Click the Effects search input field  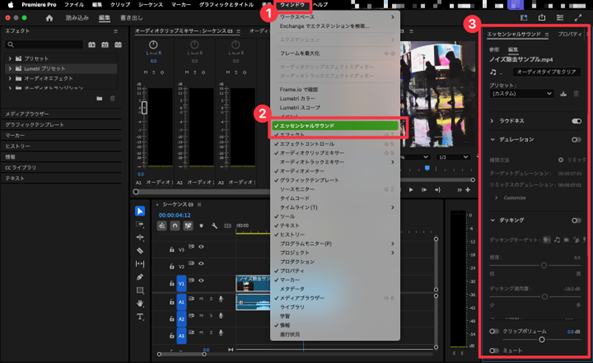44,45
